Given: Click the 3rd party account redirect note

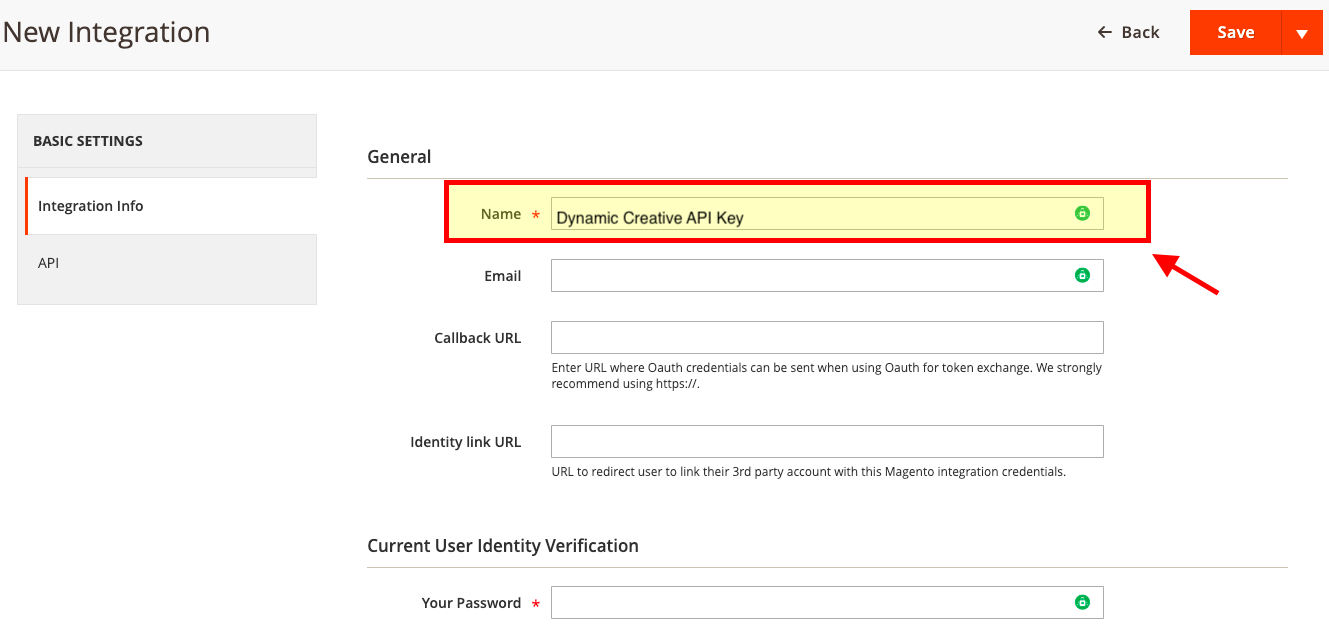Looking at the screenshot, I should (808, 472).
